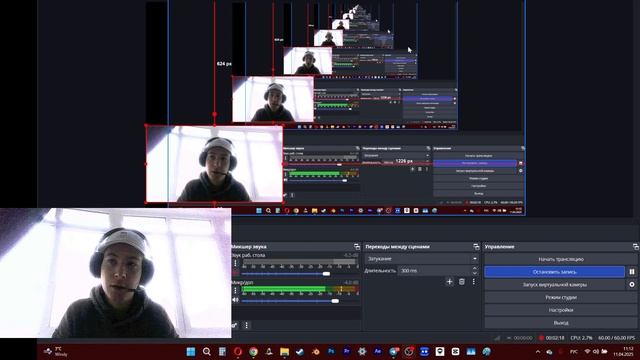Click the Длительность label
Image resolution: width=640 pixels, height=360 pixels.
(x=380, y=271)
